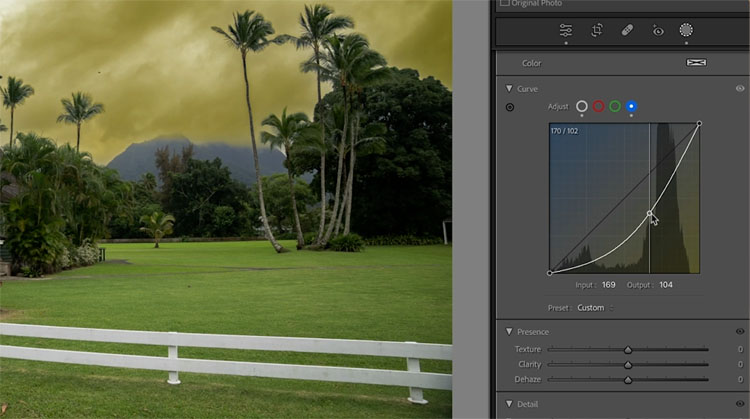
Task: Select the white RGB curve channel
Action: click(582, 106)
